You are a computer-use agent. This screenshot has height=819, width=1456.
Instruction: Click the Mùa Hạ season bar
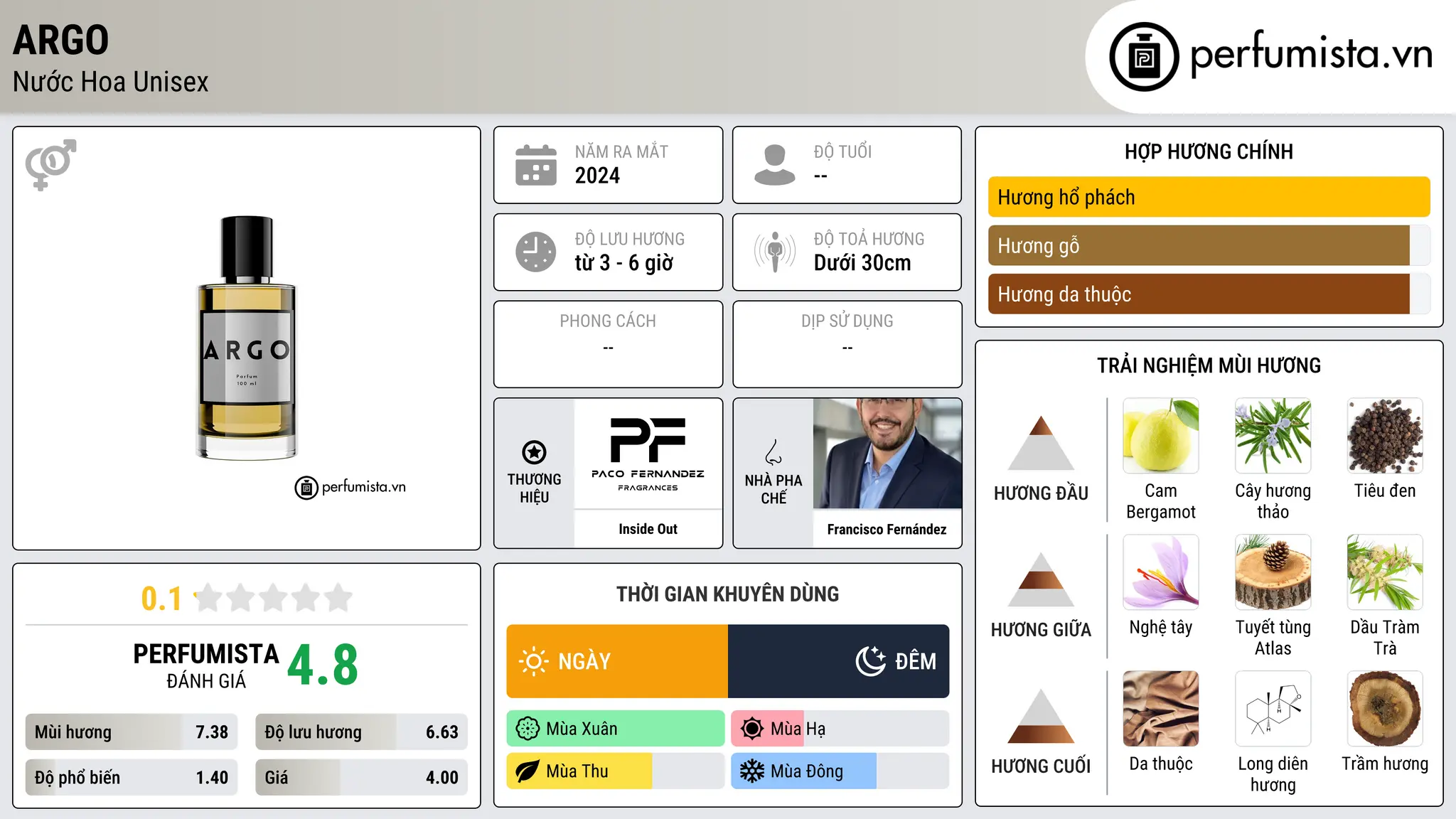pyautogui.click(x=840, y=729)
